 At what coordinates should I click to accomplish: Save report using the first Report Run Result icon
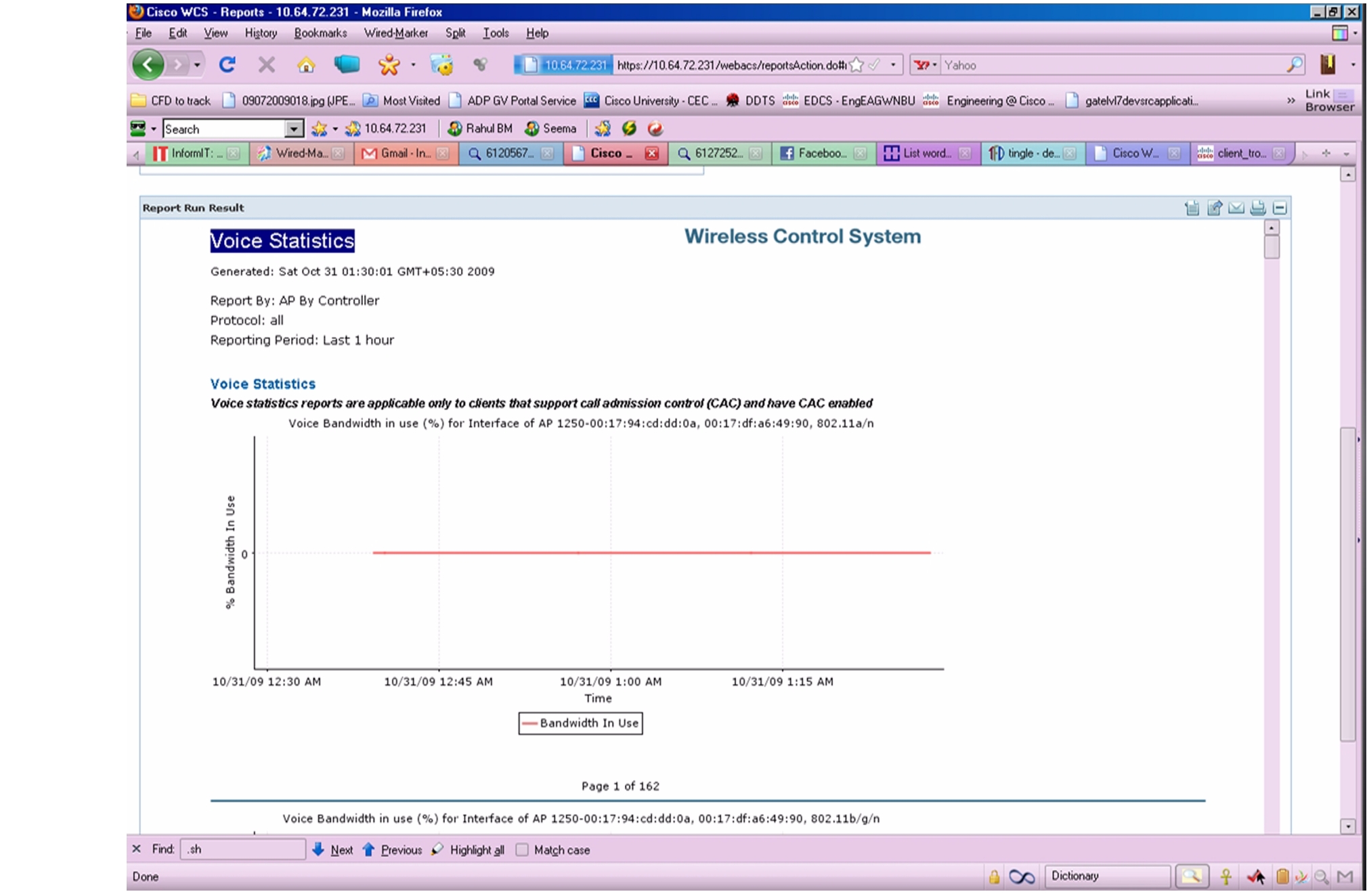coord(1192,208)
